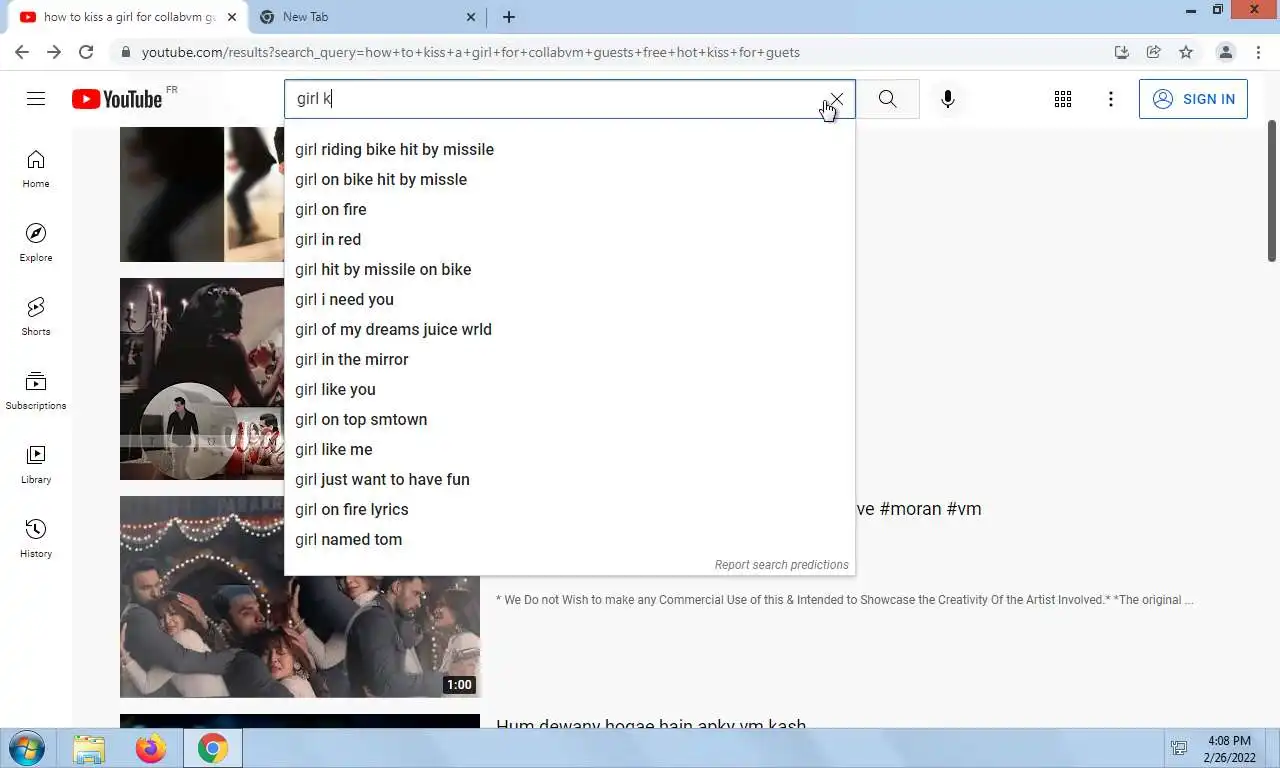Select Chrome in the taskbar
This screenshot has height=768, width=1280.
(212, 749)
